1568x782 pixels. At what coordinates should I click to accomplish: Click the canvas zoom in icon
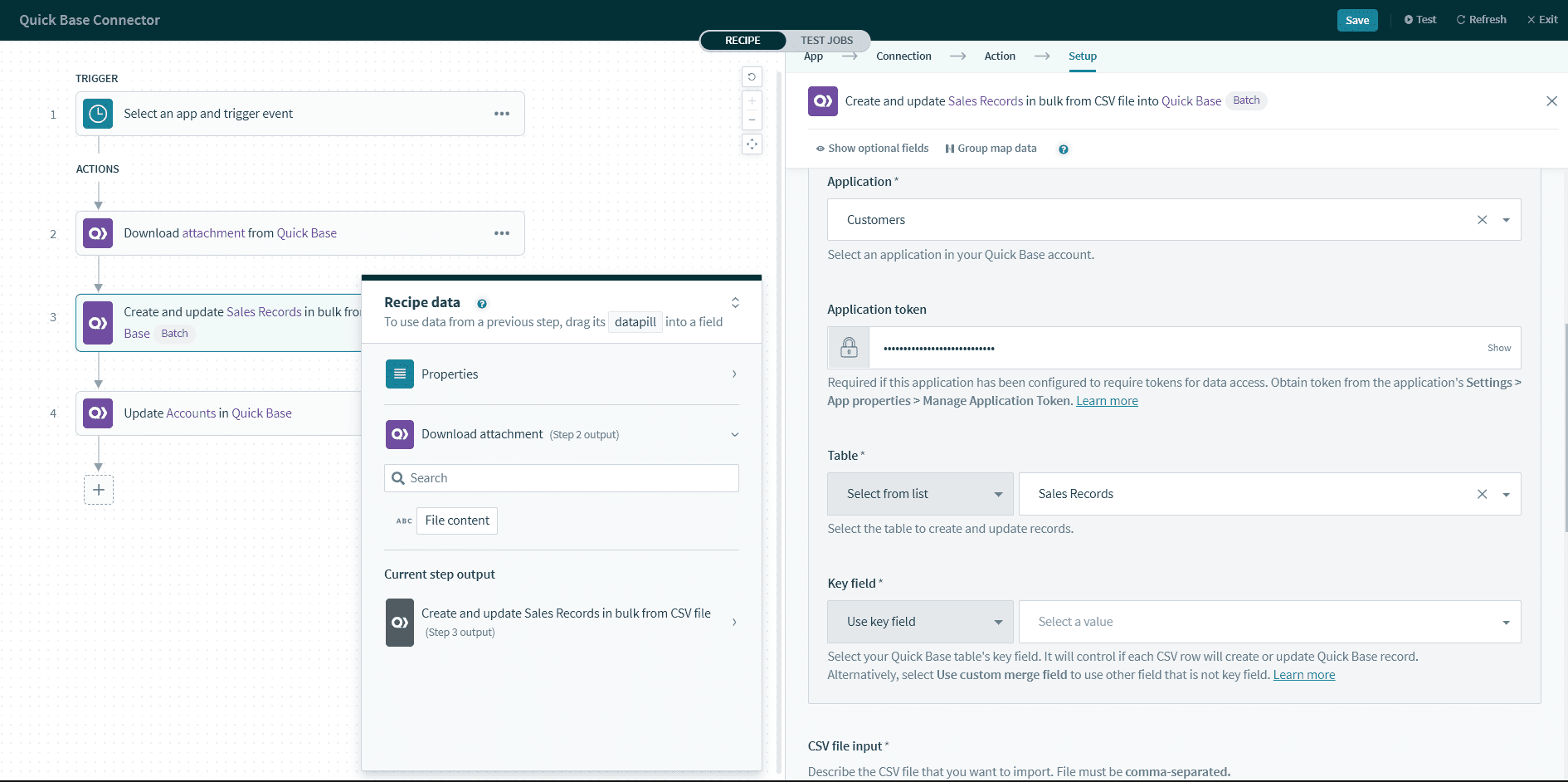point(752,101)
